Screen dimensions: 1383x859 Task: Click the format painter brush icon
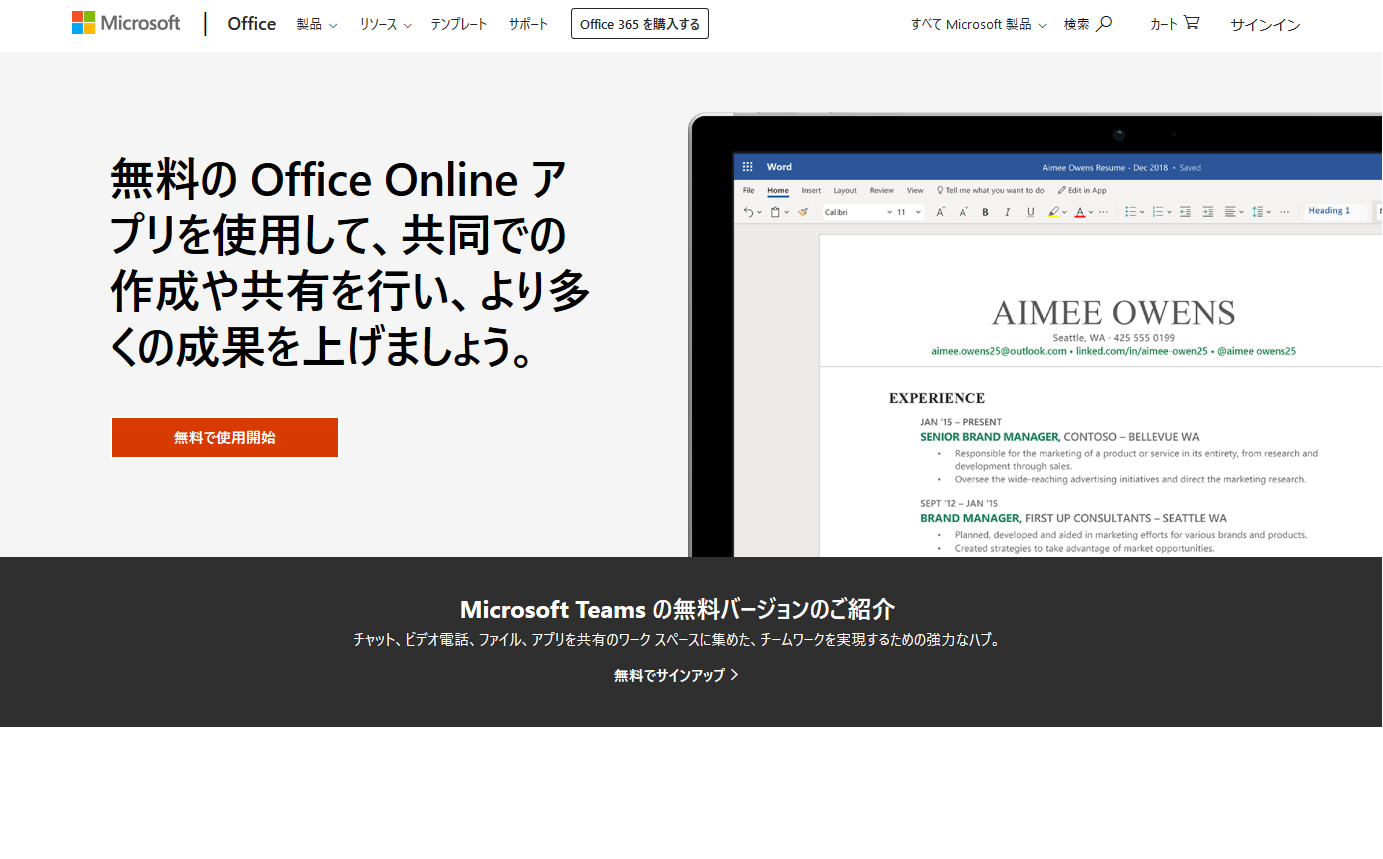[x=802, y=212]
